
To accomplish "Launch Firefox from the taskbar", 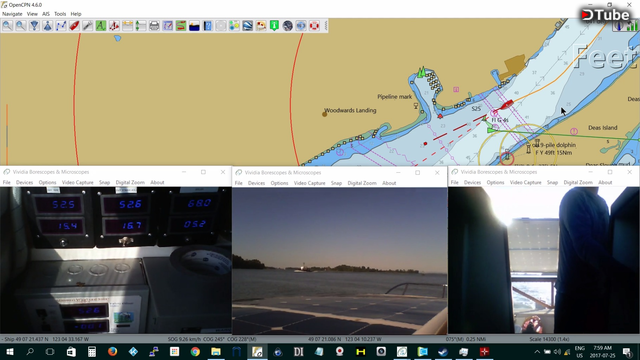I will pyautogui.click(x=112, y=351).
